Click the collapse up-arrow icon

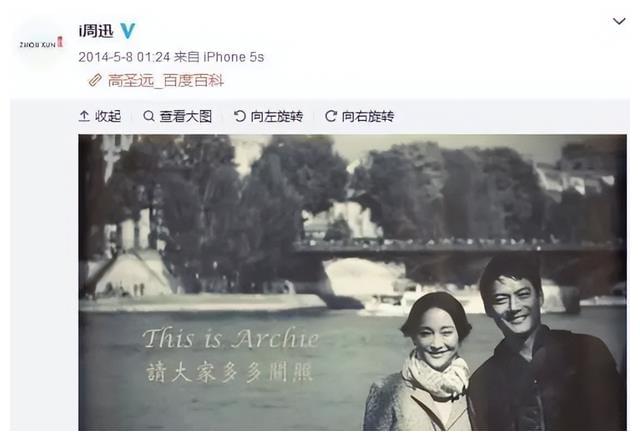click(x=84, y=116)
